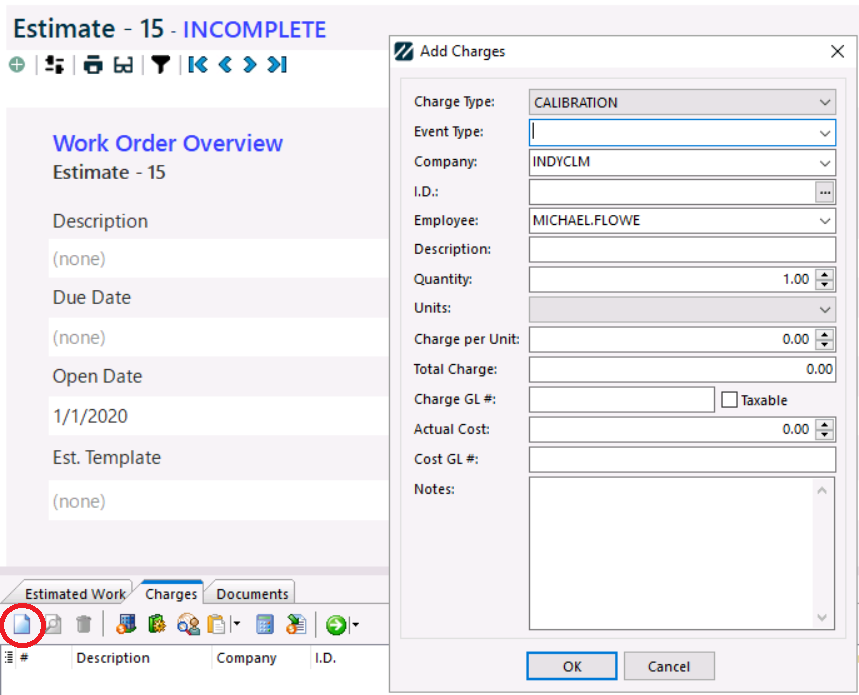
Task: Click the green arrow go icon
Action: click(336, 625)
